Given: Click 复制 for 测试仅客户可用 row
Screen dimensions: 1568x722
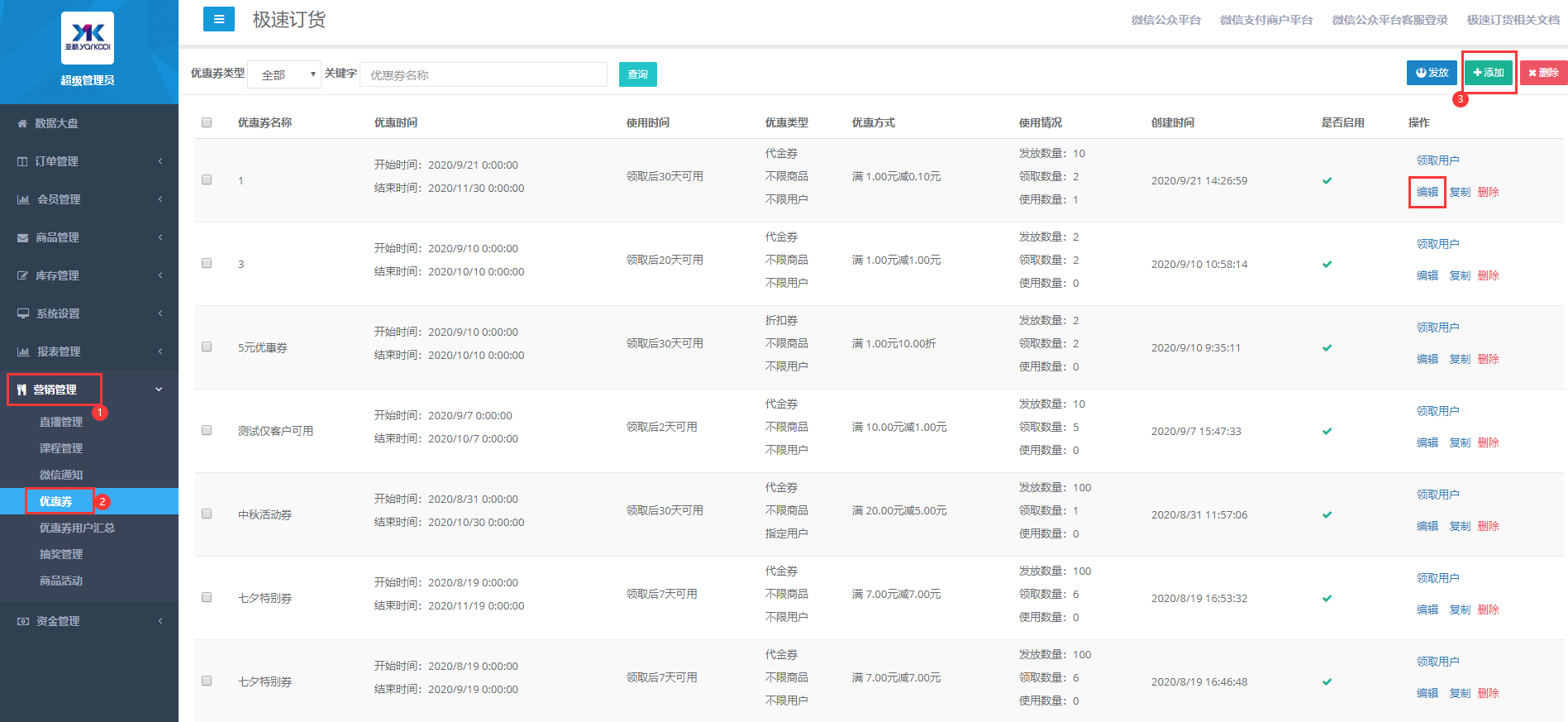Looking at the screenshot, I should [1460, 442].
